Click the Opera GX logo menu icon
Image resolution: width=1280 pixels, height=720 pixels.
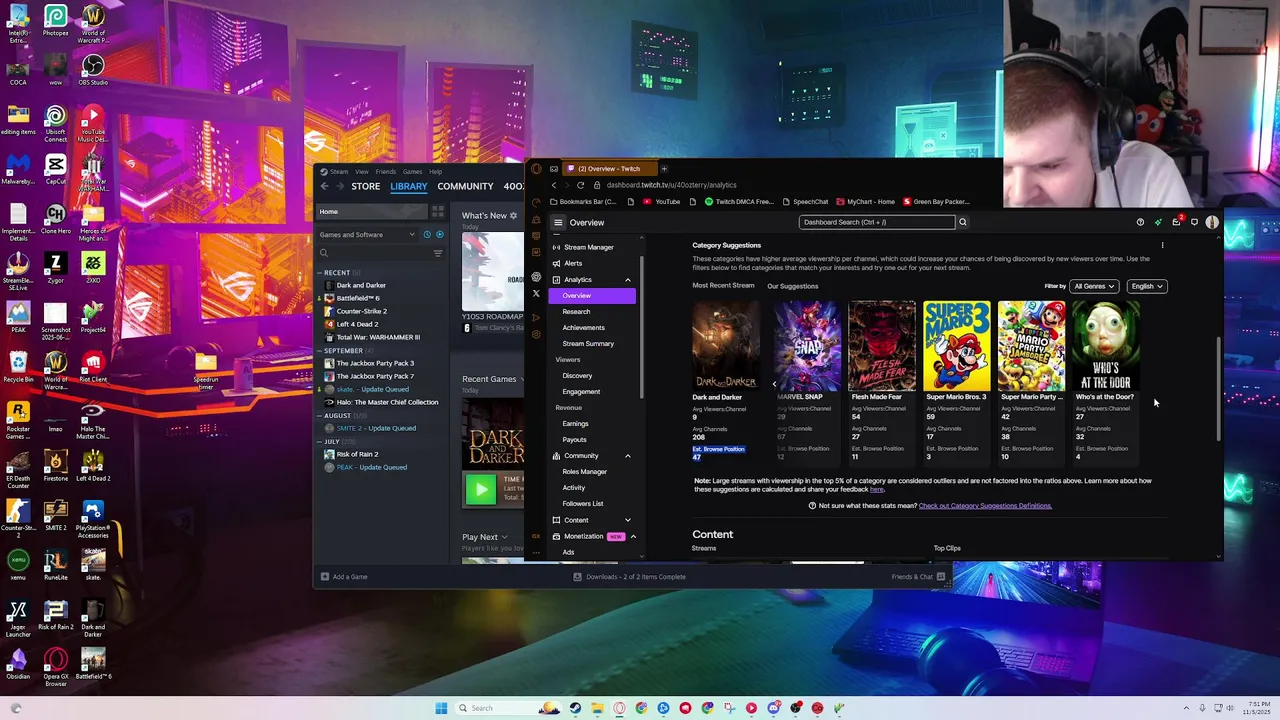[x=536, y=168]
